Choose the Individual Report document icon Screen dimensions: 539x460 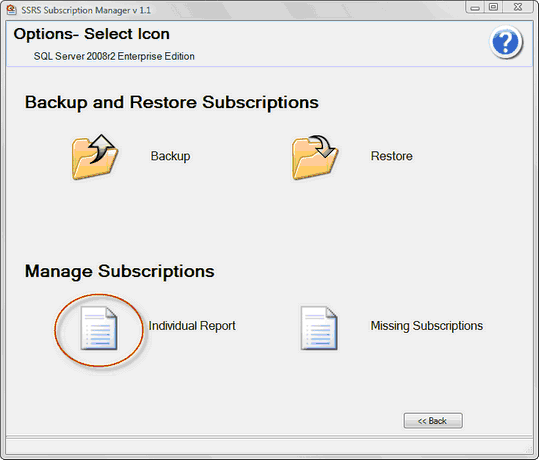pyautogui.click(x=99, y=328)
